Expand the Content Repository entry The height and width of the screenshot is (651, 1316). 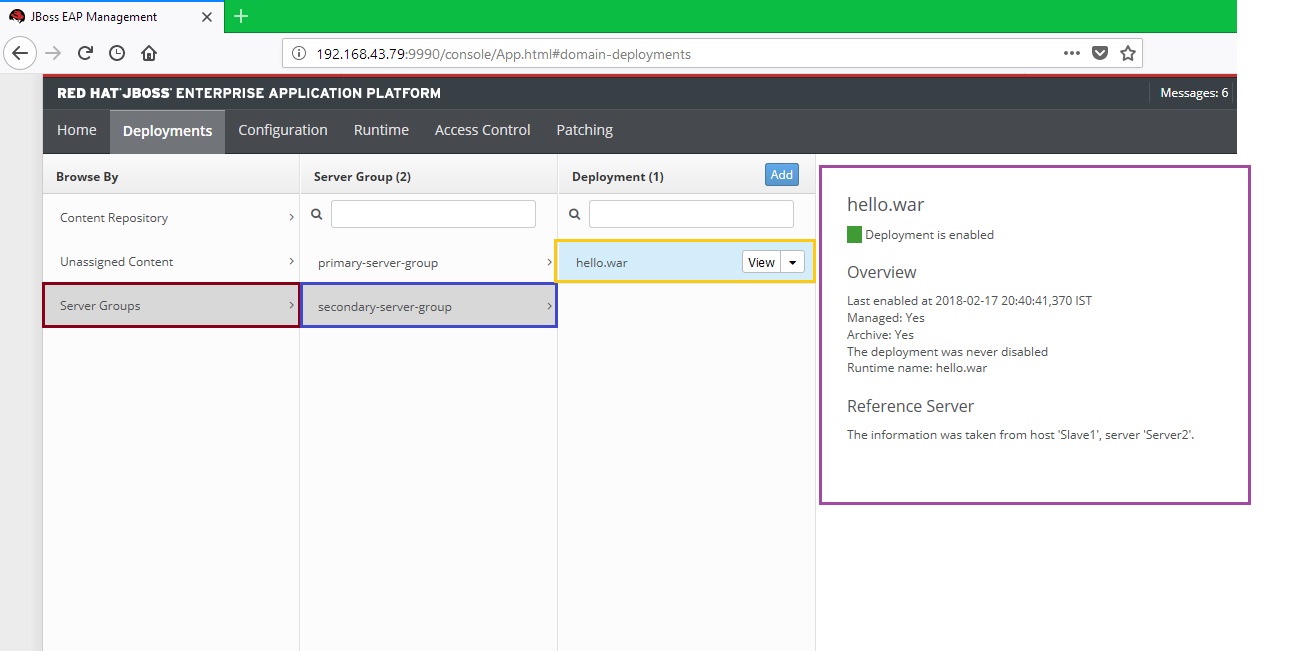(x=290, y=217)
